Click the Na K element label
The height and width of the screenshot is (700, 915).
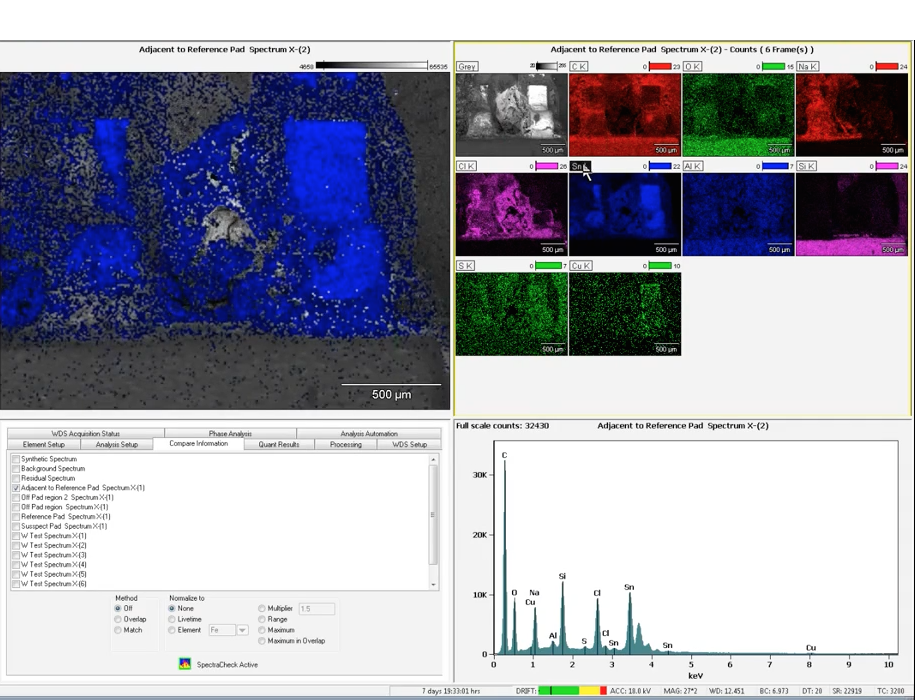point(807,66)
